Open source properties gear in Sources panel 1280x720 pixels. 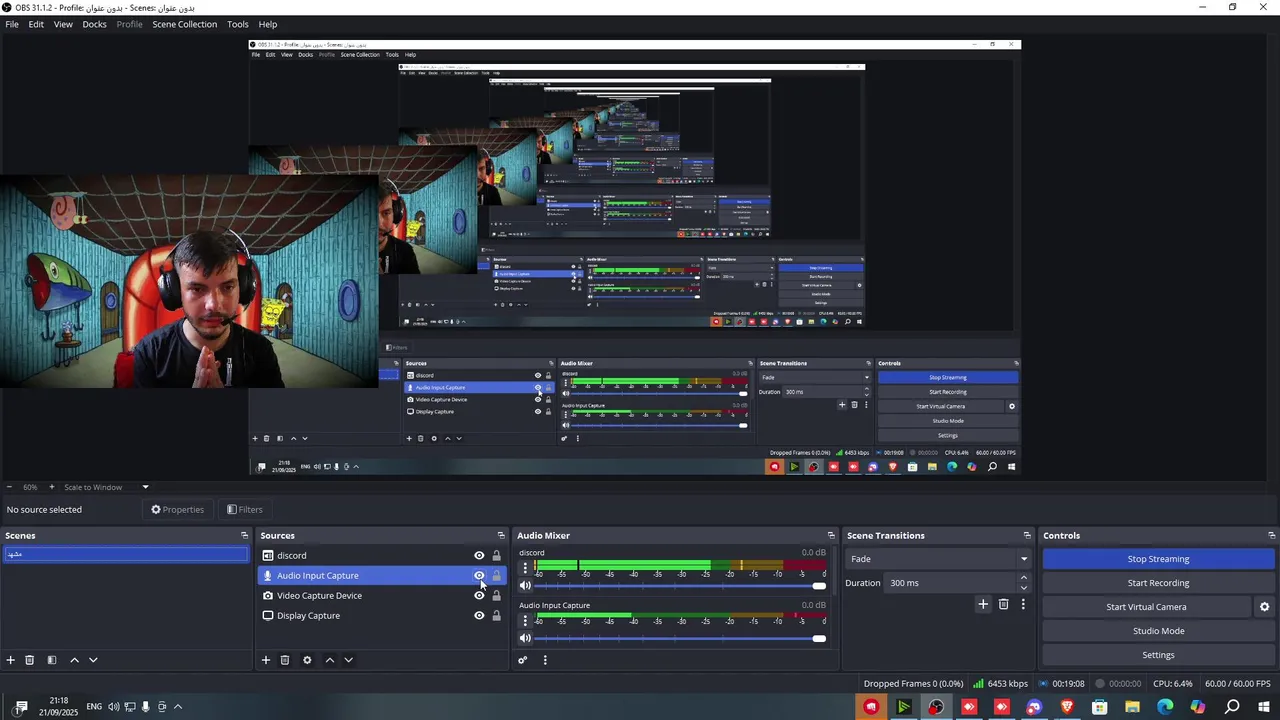coord(307,660)
